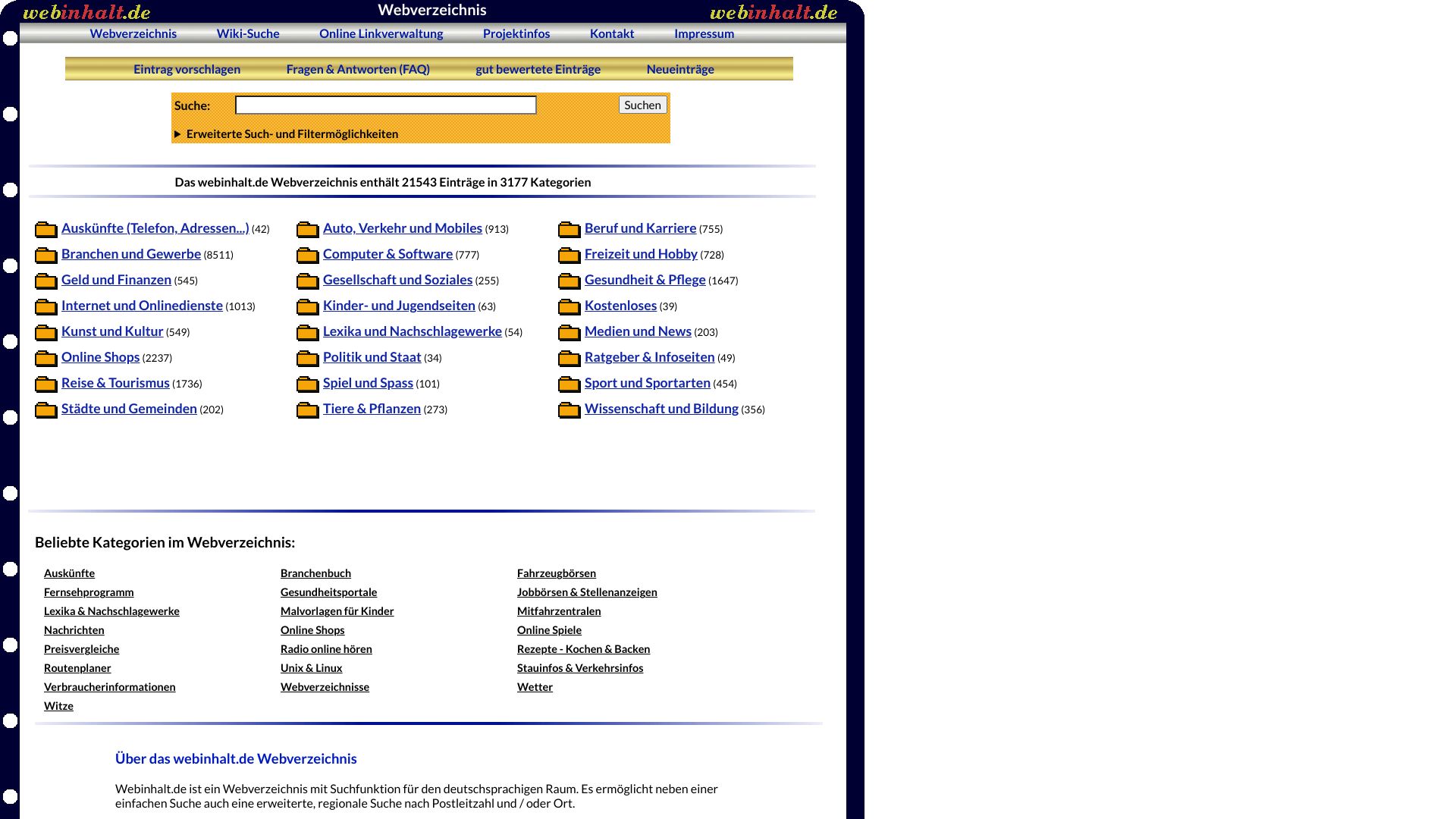
Task: Click folder icon next to Wissenschaft und Bildung
Action: point(570,409)
